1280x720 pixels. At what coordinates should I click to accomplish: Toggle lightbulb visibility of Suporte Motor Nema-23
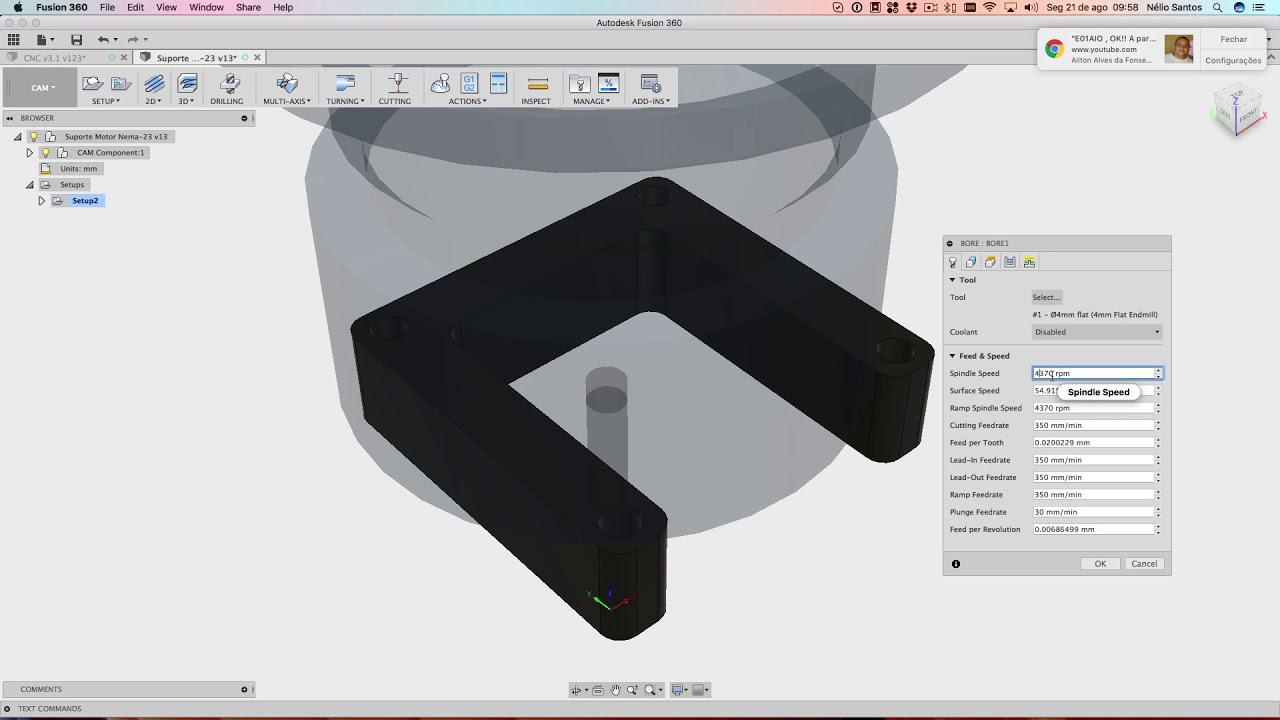33,137
